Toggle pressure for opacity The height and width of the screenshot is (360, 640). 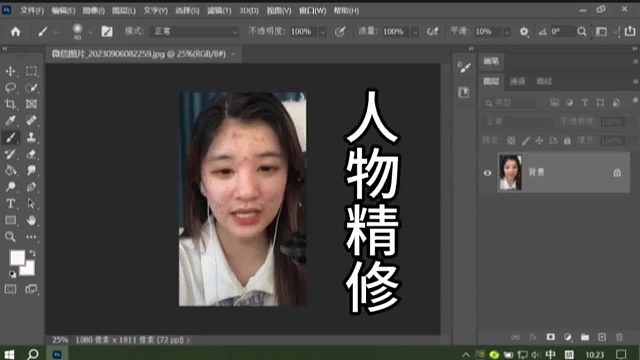point(340,31)
